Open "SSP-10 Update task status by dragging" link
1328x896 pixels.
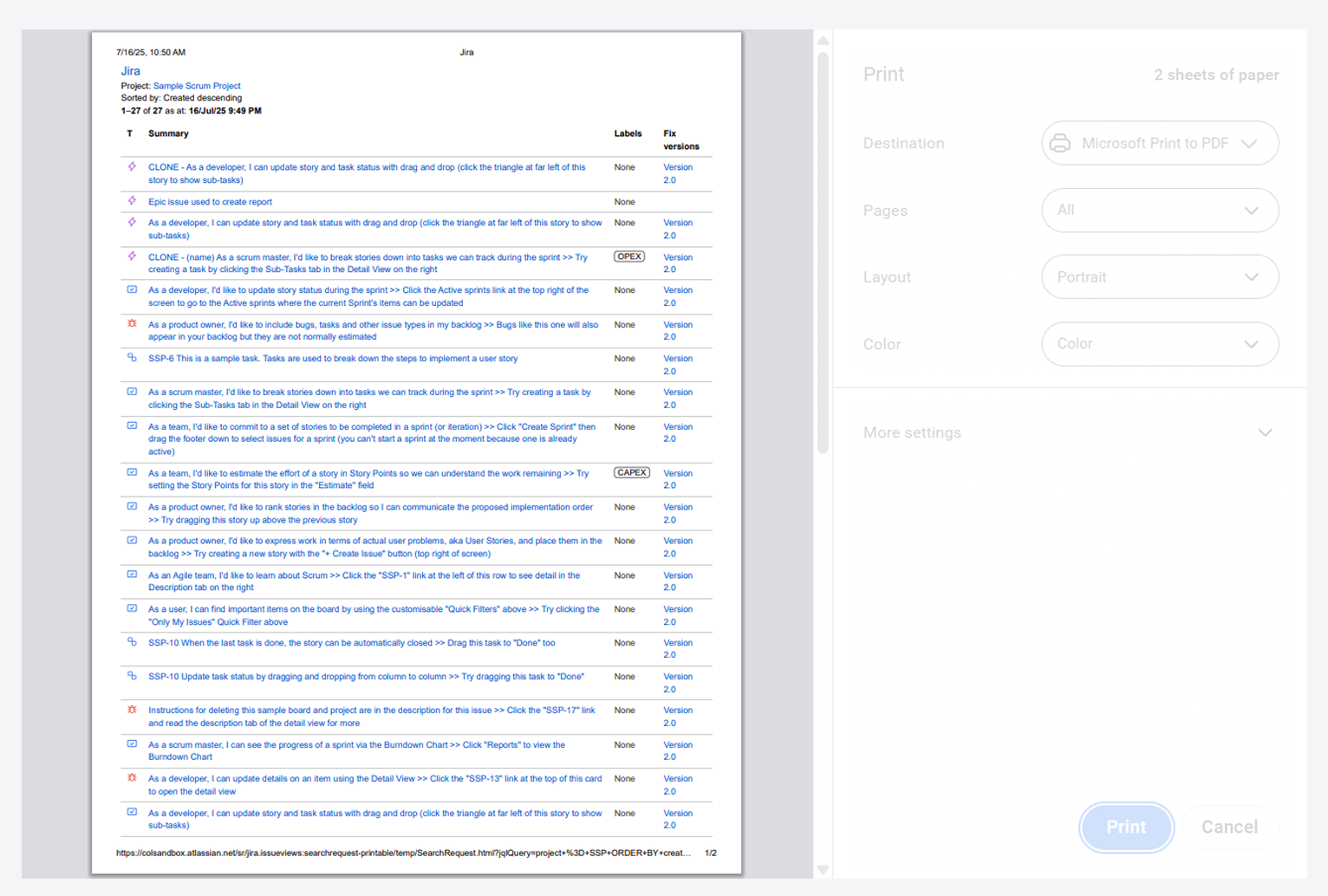tap(366, 677)
